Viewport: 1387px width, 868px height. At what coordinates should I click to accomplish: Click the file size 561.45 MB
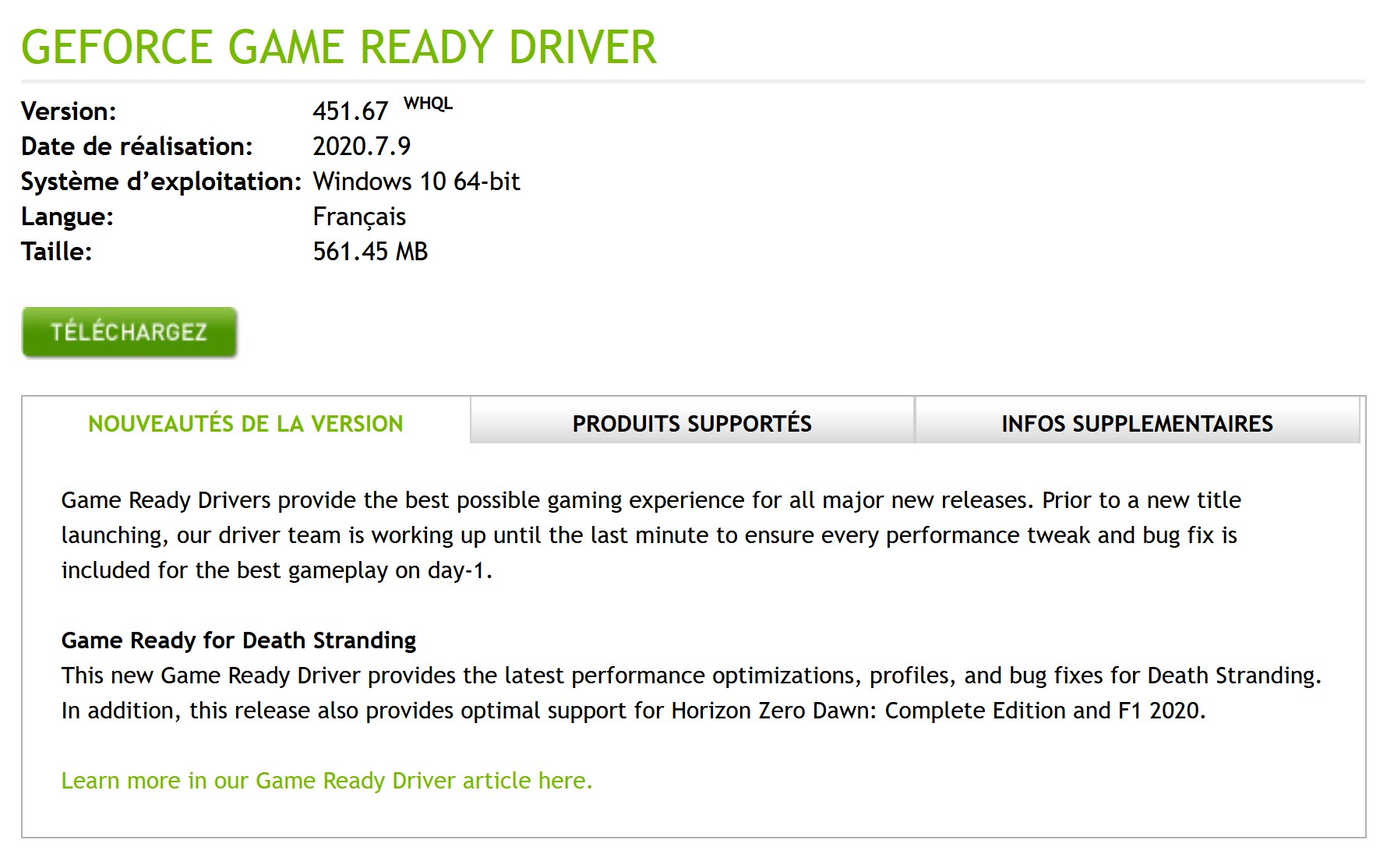[370, 252]
